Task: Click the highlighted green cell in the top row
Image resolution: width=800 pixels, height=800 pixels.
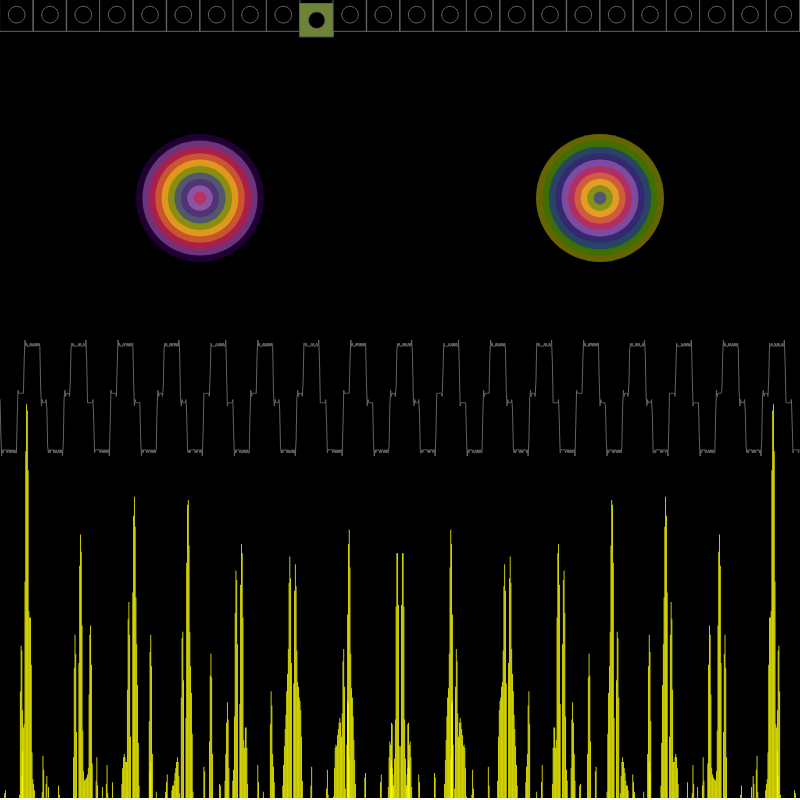Action: (x=316, y=20)
